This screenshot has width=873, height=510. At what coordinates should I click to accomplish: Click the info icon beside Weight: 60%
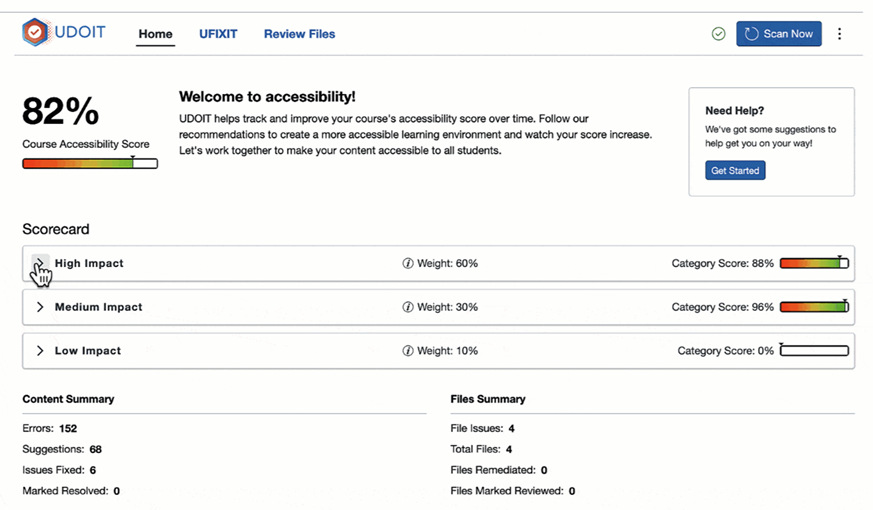tap(408, 263)
